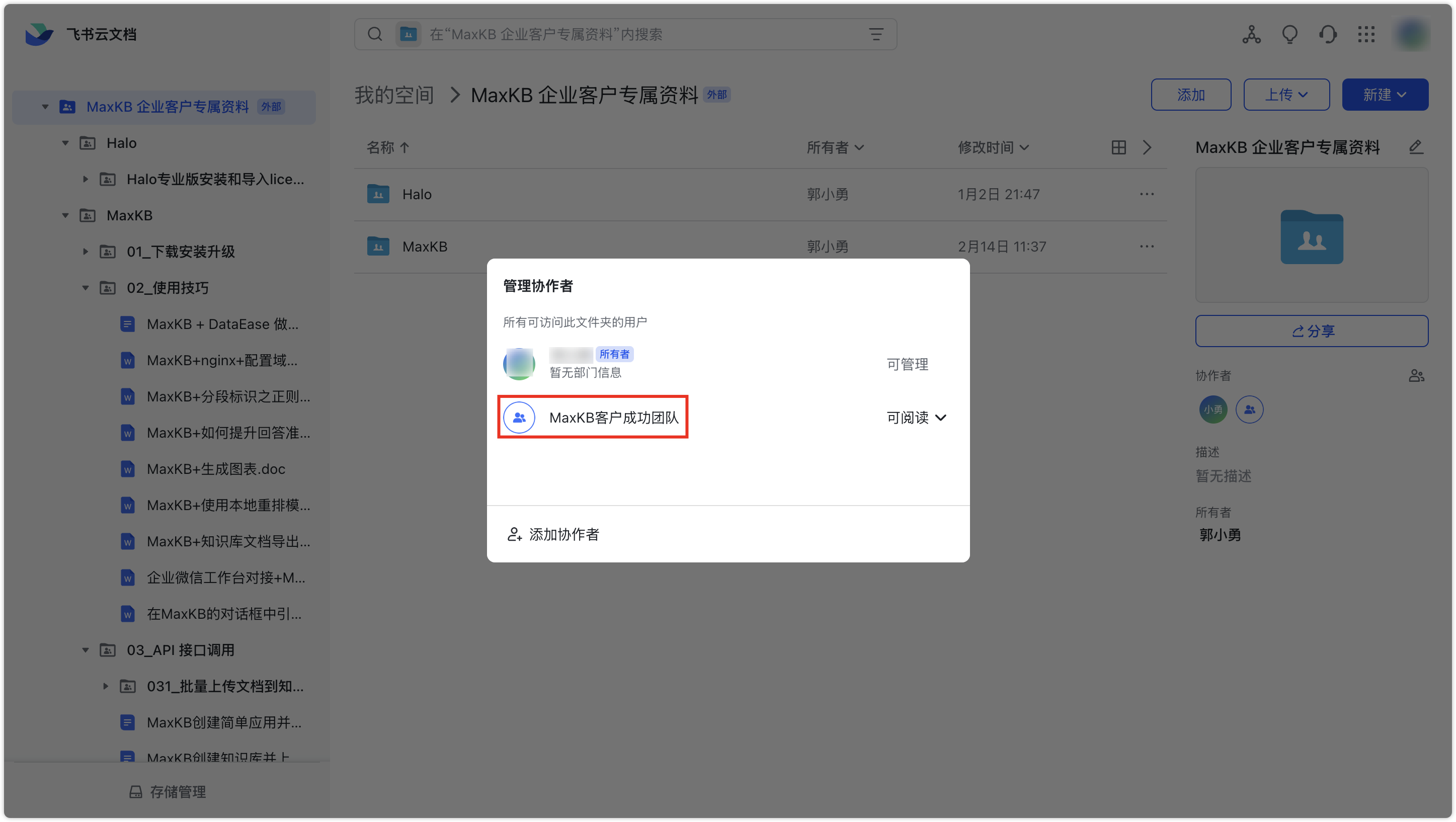Open the headset customer support icon
The height and width of the screenshot is (822, 1456).
1328,35
